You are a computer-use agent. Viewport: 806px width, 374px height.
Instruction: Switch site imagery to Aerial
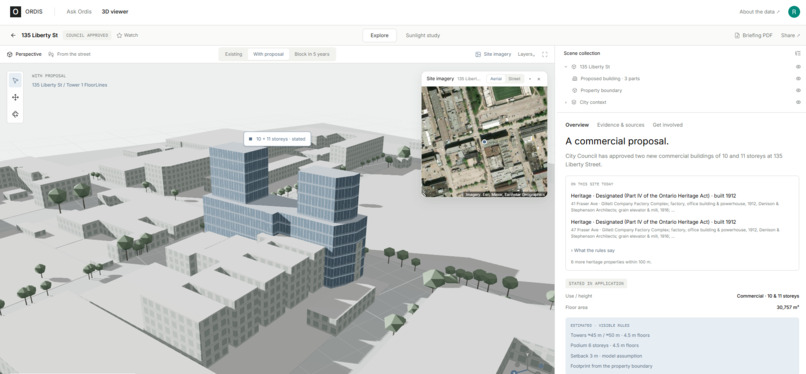point(496,79)
